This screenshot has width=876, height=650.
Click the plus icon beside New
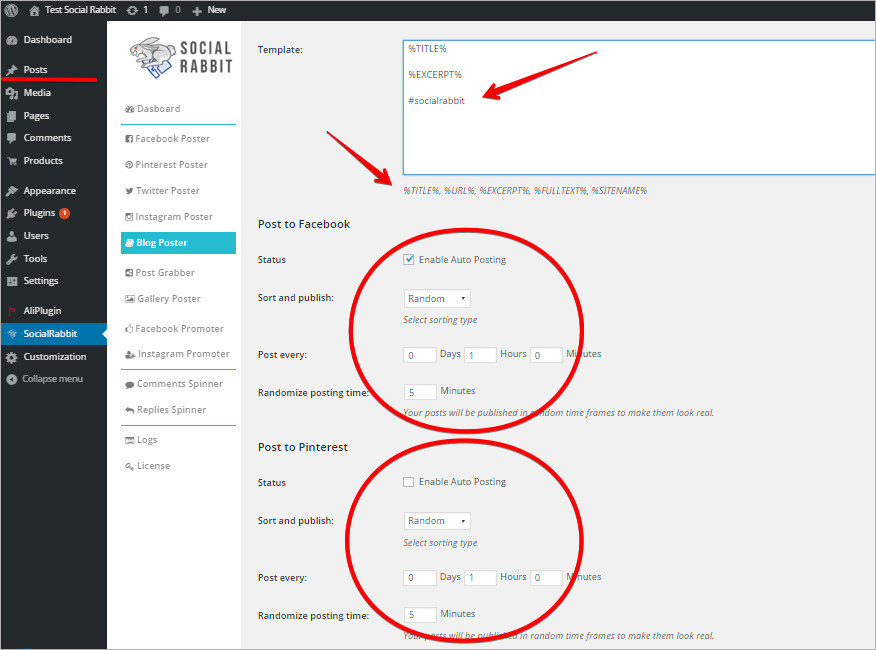197,10
